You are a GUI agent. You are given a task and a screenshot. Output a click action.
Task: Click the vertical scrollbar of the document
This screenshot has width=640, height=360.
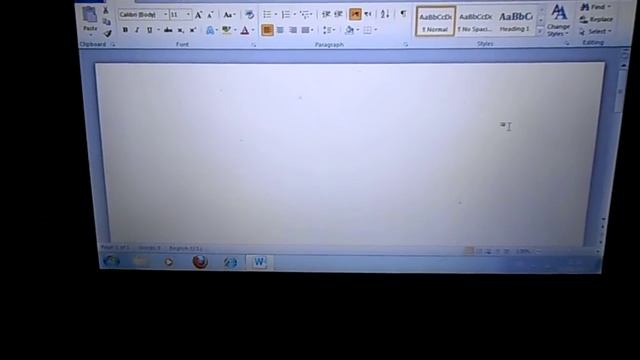[622, 90]
